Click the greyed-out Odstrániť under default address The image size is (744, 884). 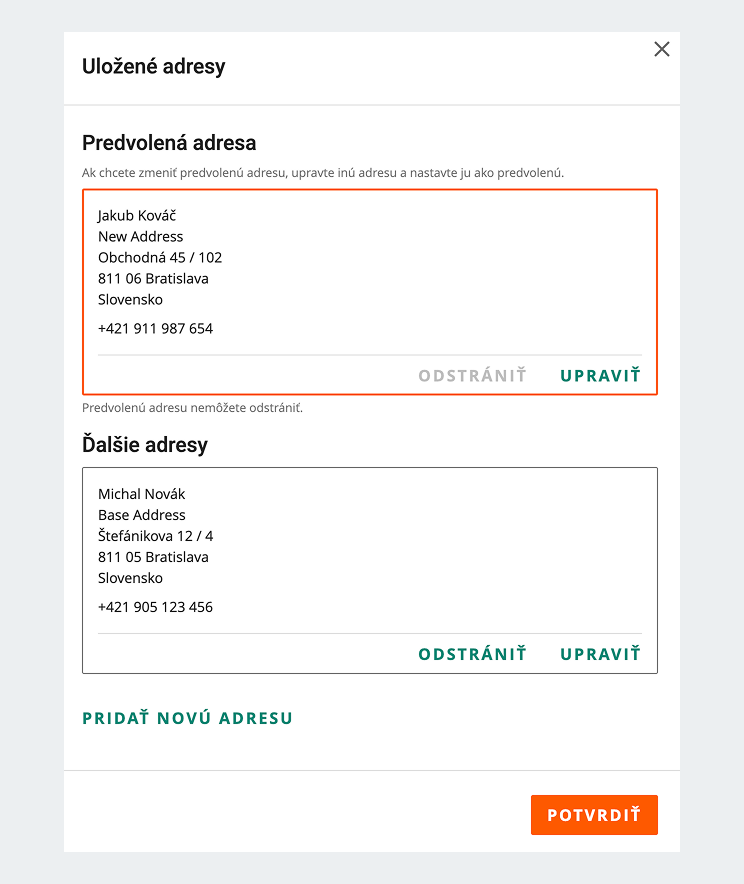(472, 376)
